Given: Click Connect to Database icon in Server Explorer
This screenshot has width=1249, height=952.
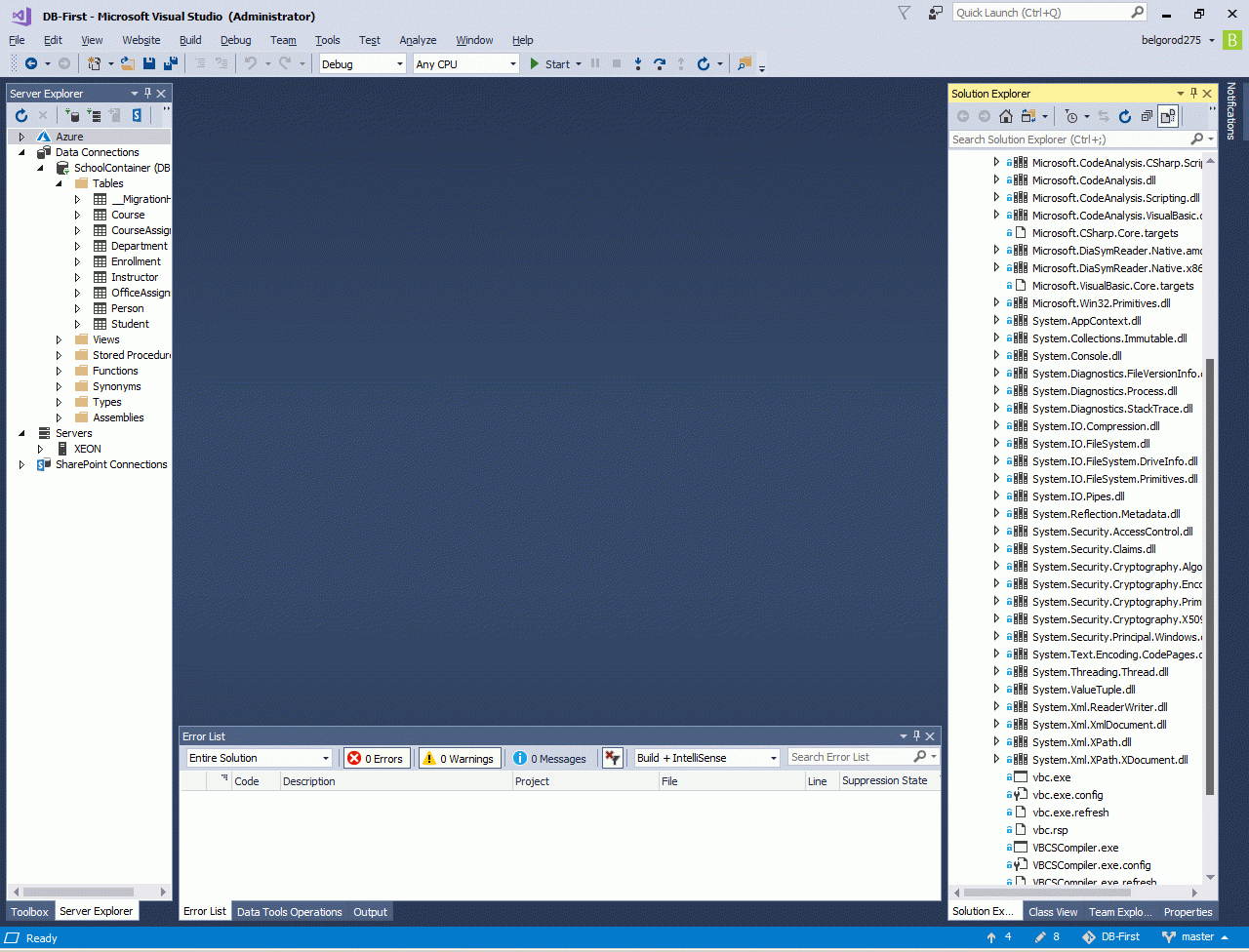Looking at the screenshot, I should [73, 115].
